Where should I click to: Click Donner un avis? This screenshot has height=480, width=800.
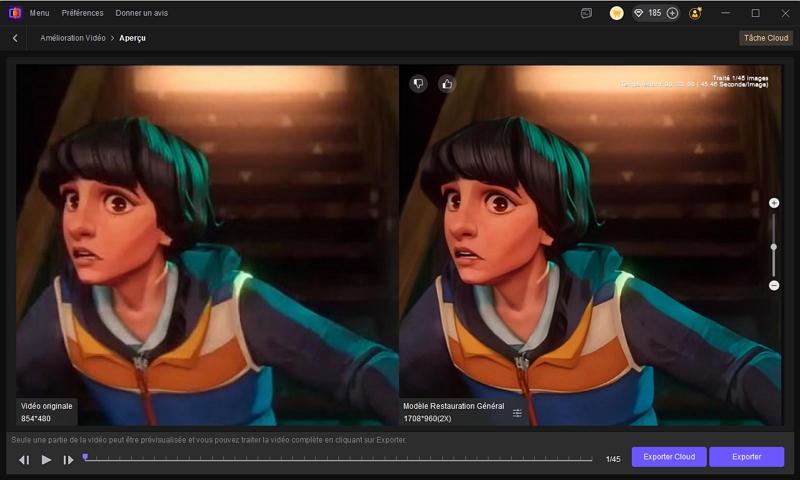[141, 13]
